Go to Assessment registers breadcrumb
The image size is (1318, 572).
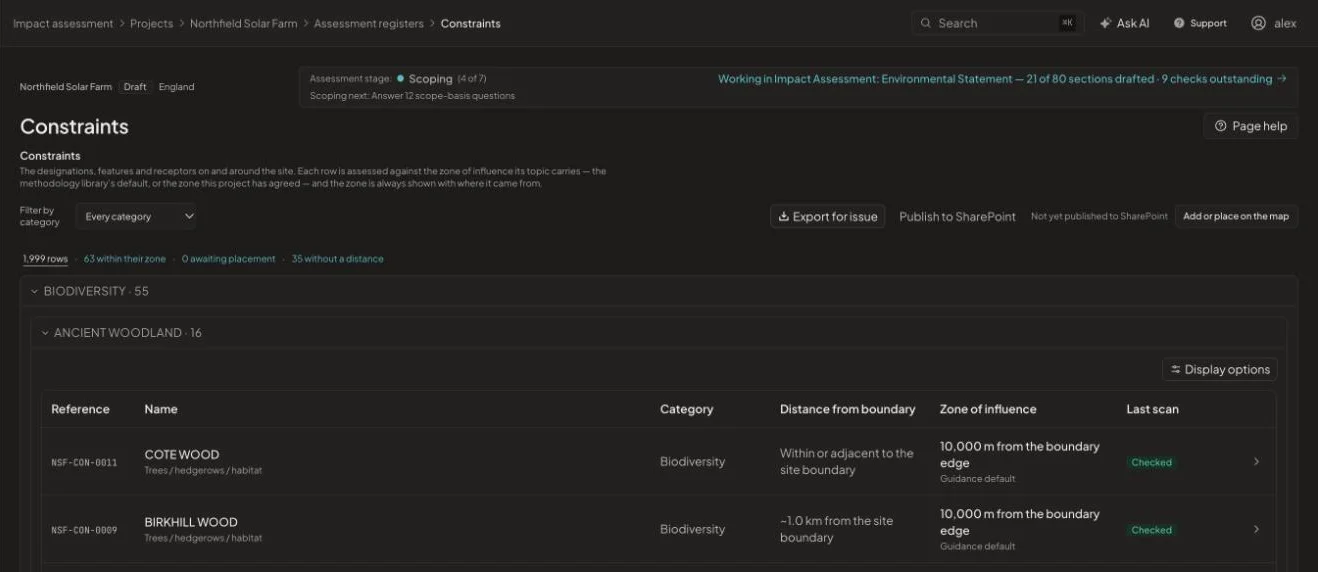click(x=368, y=23)
